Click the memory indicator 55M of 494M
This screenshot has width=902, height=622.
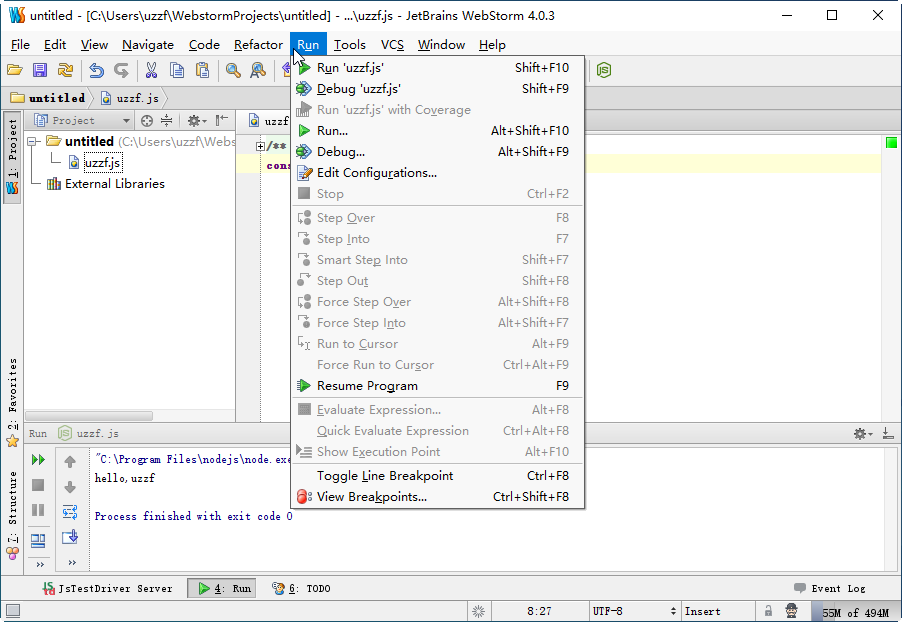point(855,613)
